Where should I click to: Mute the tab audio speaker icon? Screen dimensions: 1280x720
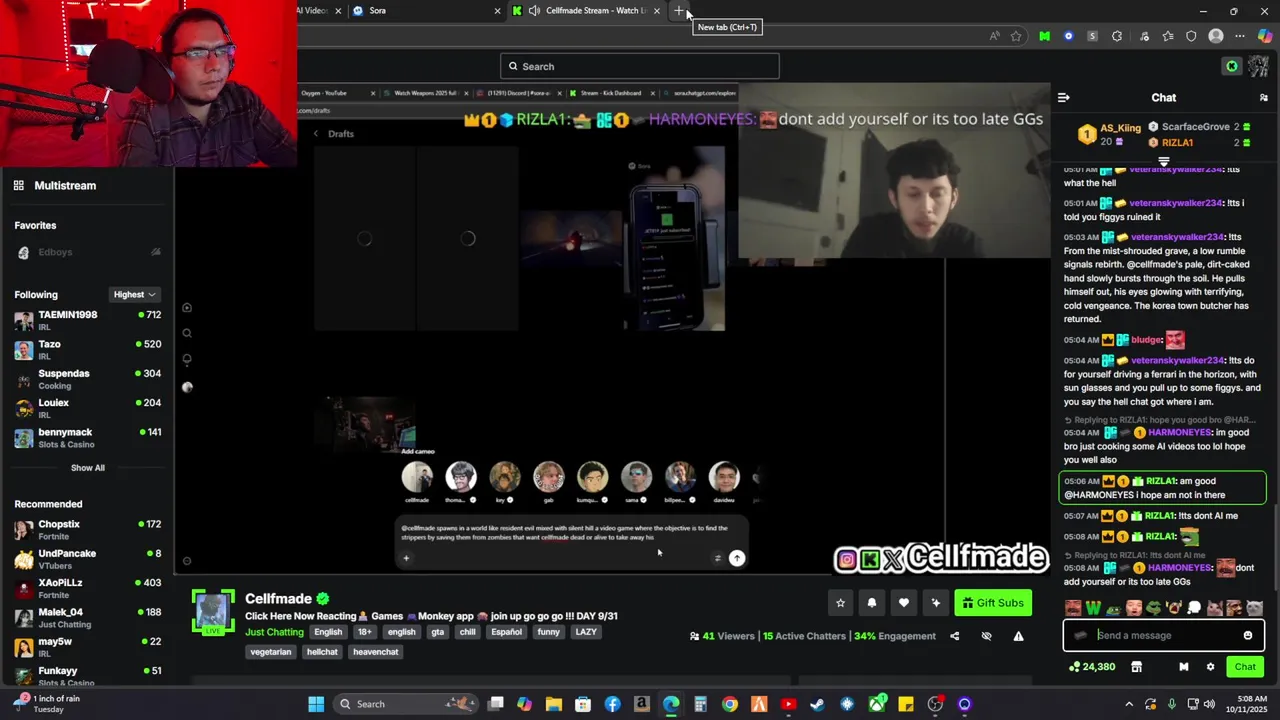[x=534, y=11]
